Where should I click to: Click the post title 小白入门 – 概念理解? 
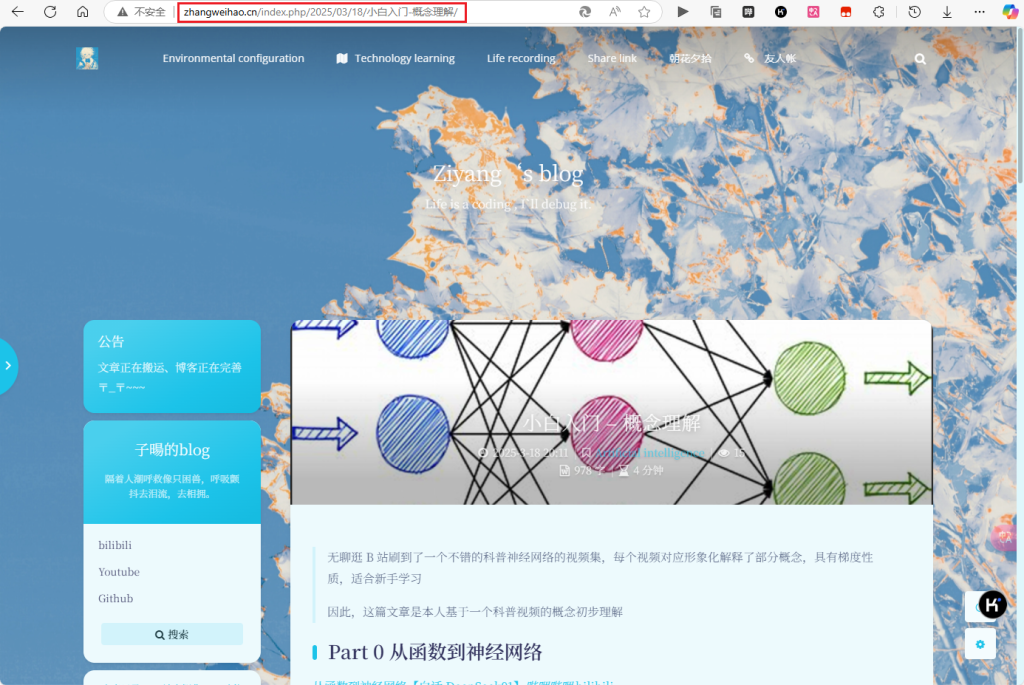(611, 423)
